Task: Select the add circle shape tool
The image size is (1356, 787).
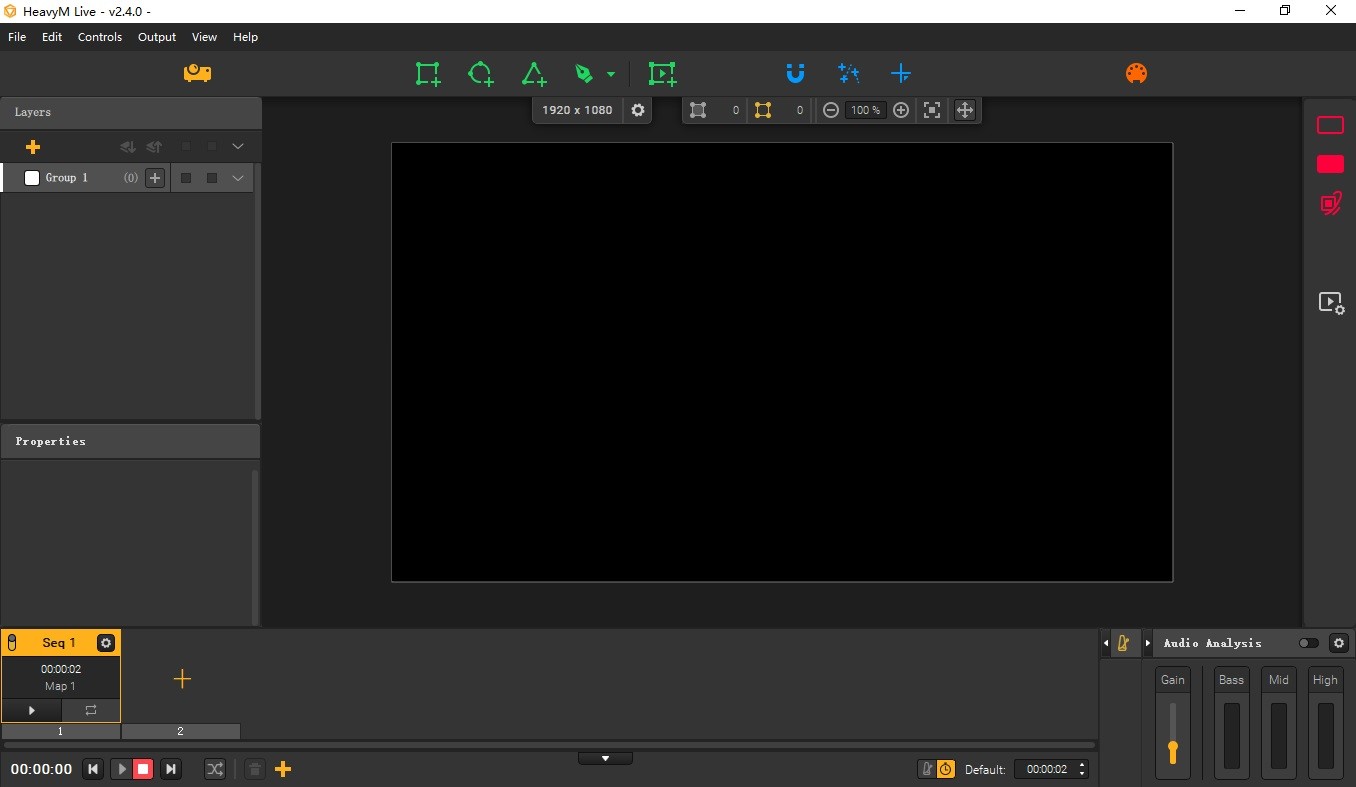Action: (481, 73)
